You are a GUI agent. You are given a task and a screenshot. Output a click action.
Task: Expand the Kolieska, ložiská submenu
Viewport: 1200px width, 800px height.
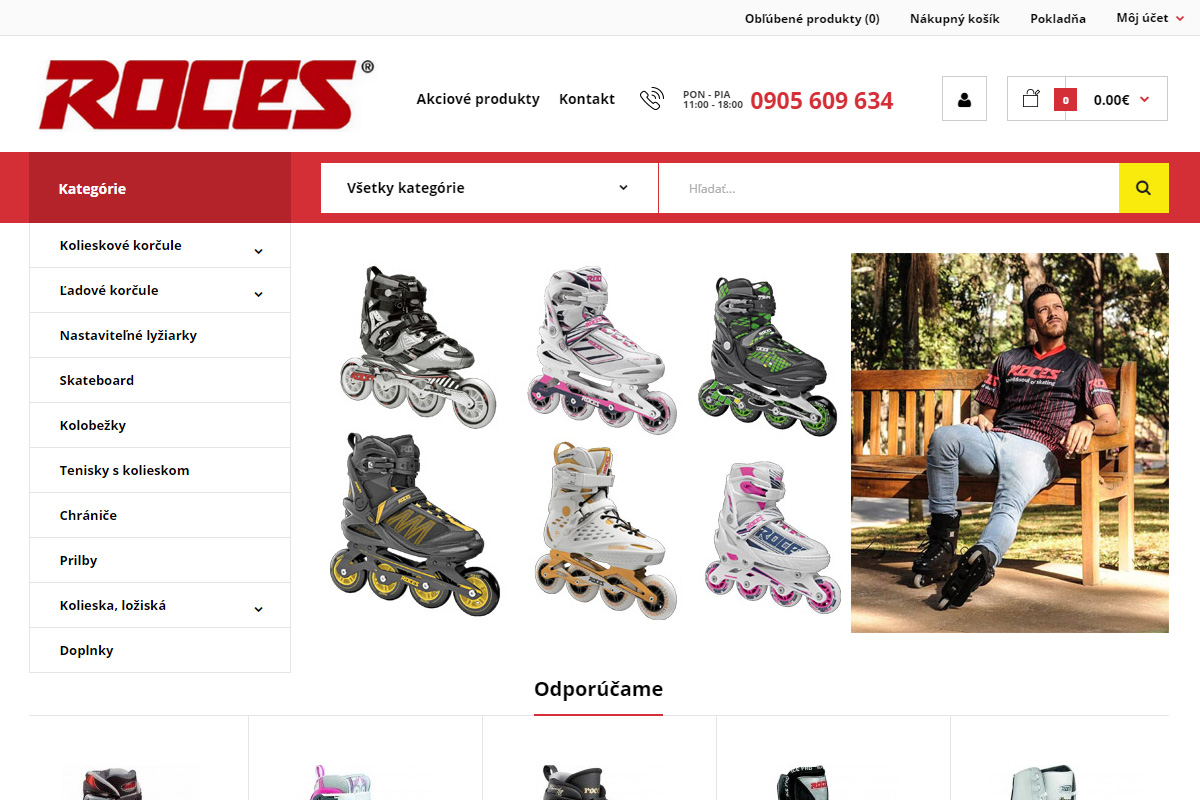tap(258, 609)
